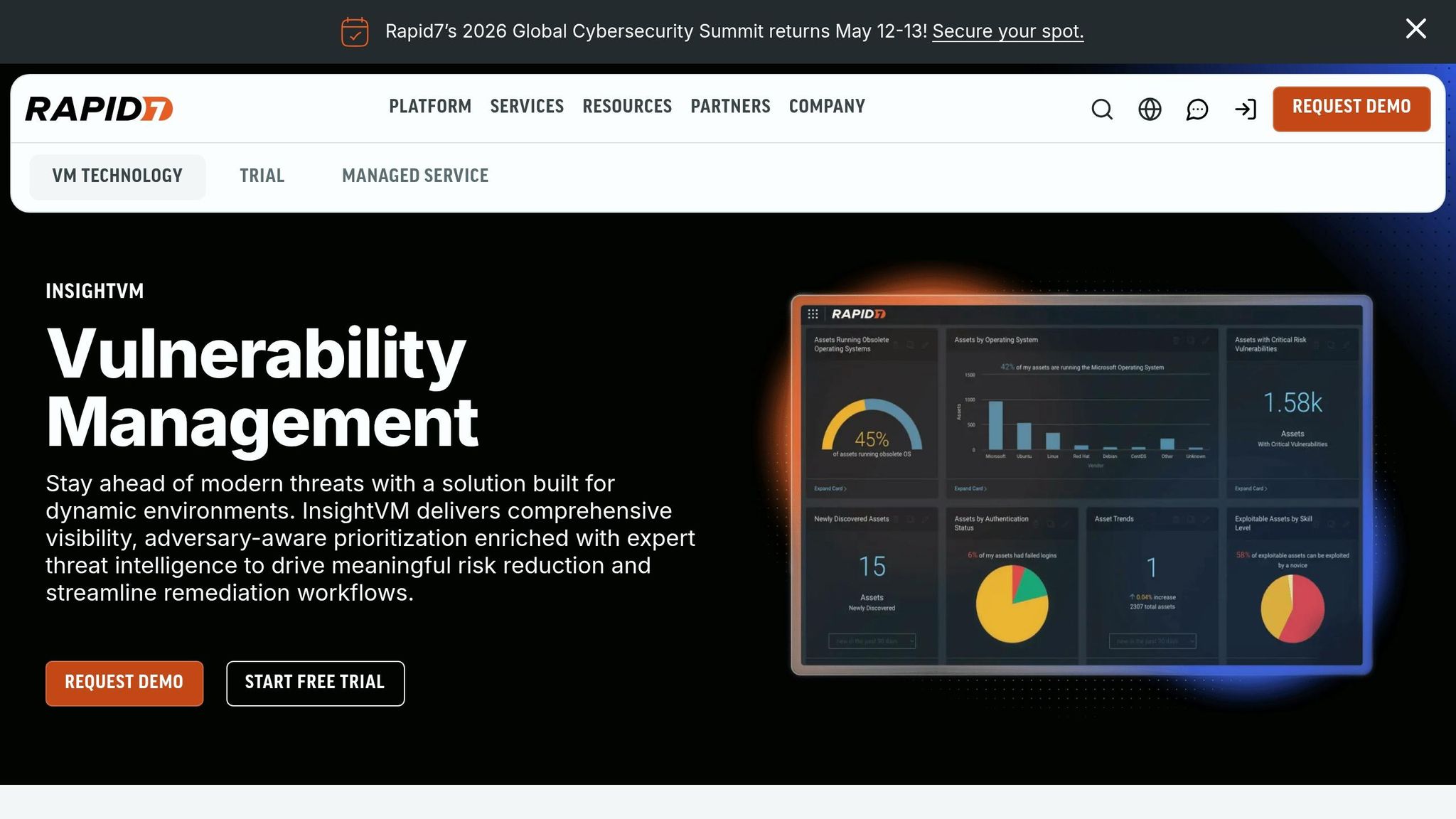Click the Vulnerability Management heading

tap(262, 387)
